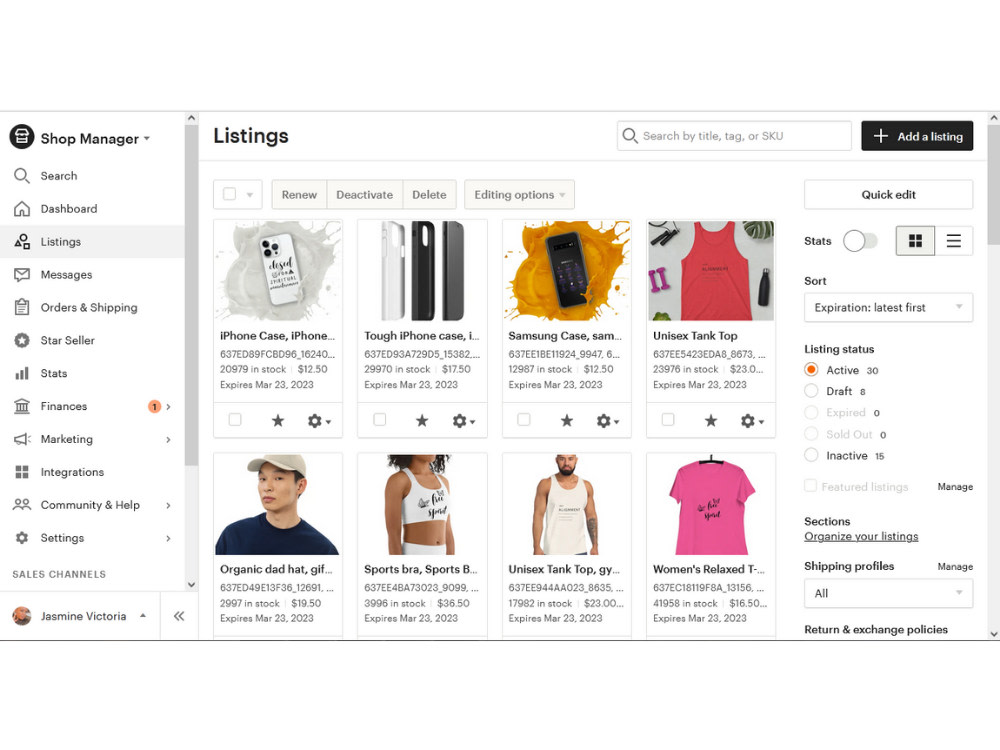Screen dimensions: 1000x750
Task: Expand the Finances submenu chevron
Action: [x=168, y=406]
